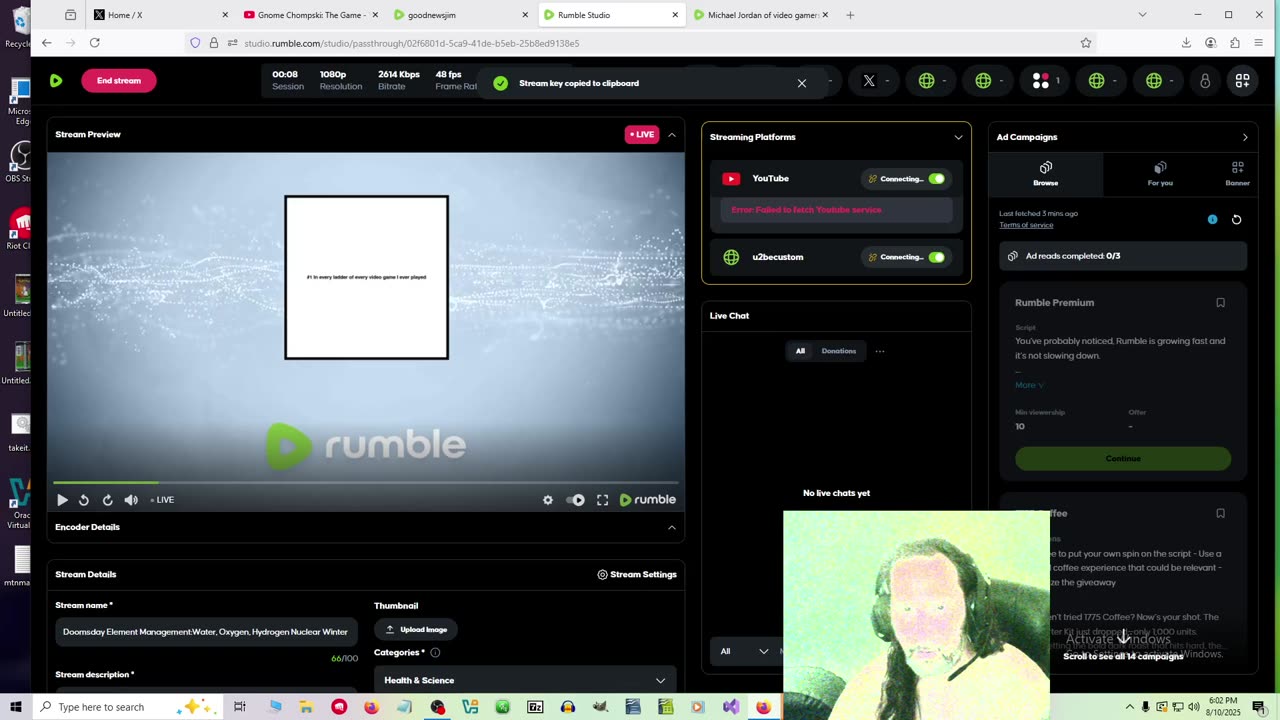Screen dimensions: 1280x720
Task: Click the green Continue button
Action: pos(1123,459)
